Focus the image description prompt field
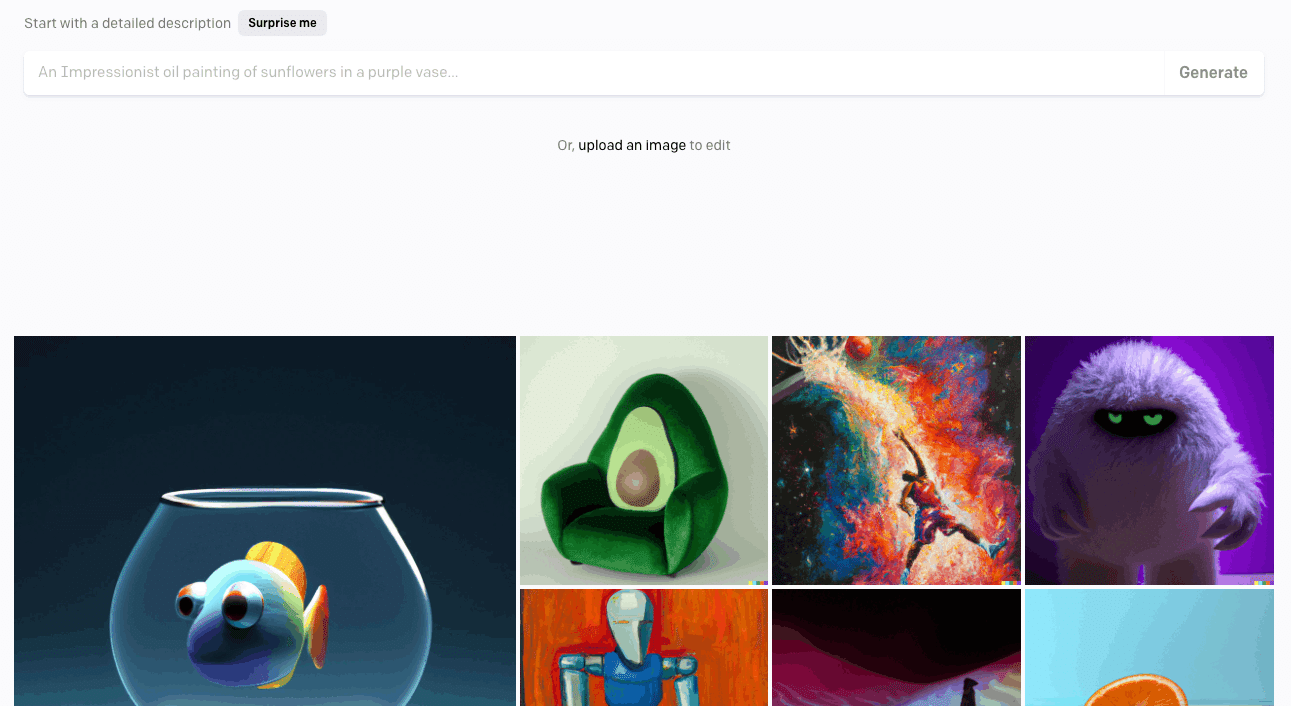This screenshot has height=706, width=1291. (x=594, y=73)
